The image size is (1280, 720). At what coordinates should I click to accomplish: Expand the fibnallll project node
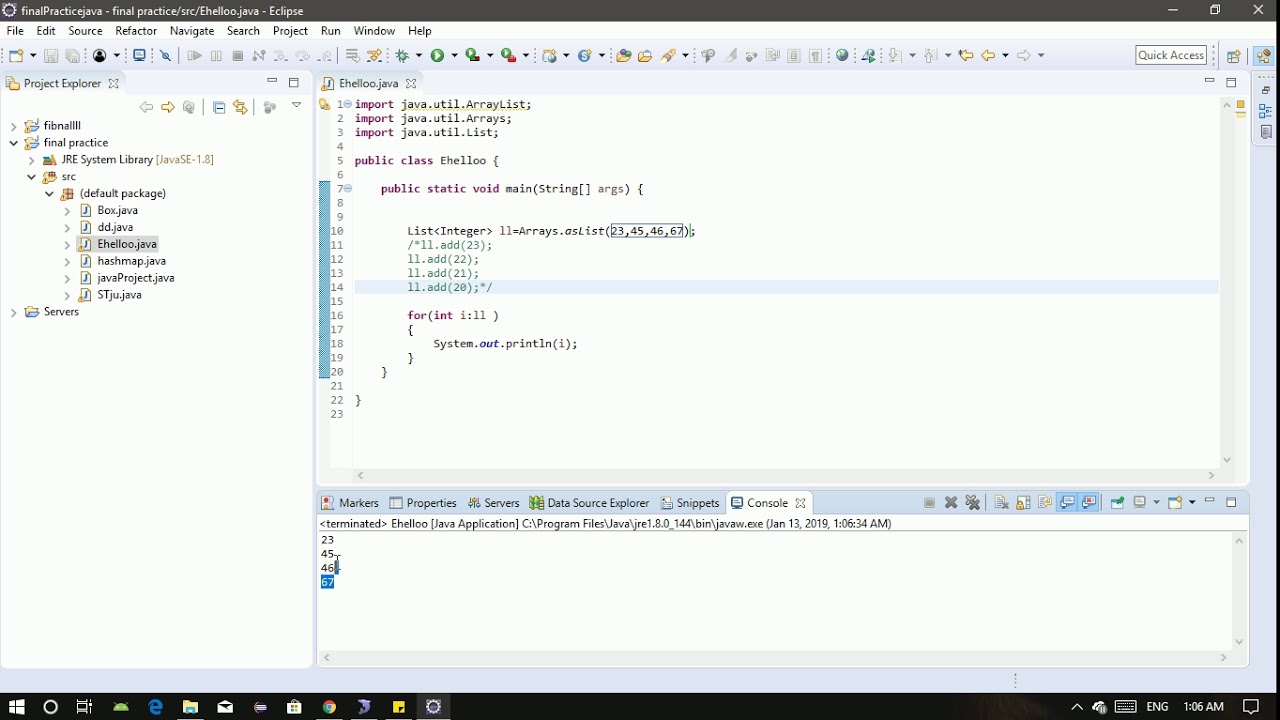(14, 126)
